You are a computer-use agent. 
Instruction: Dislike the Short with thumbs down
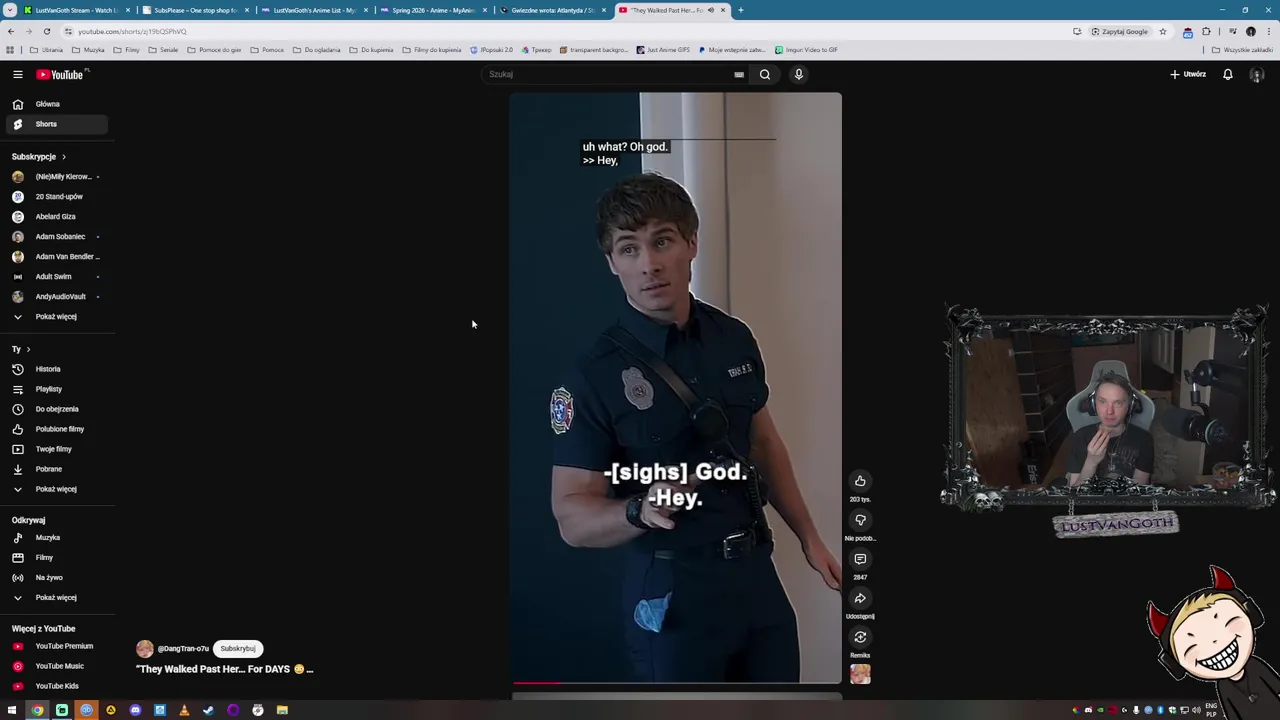coord(860,520)
